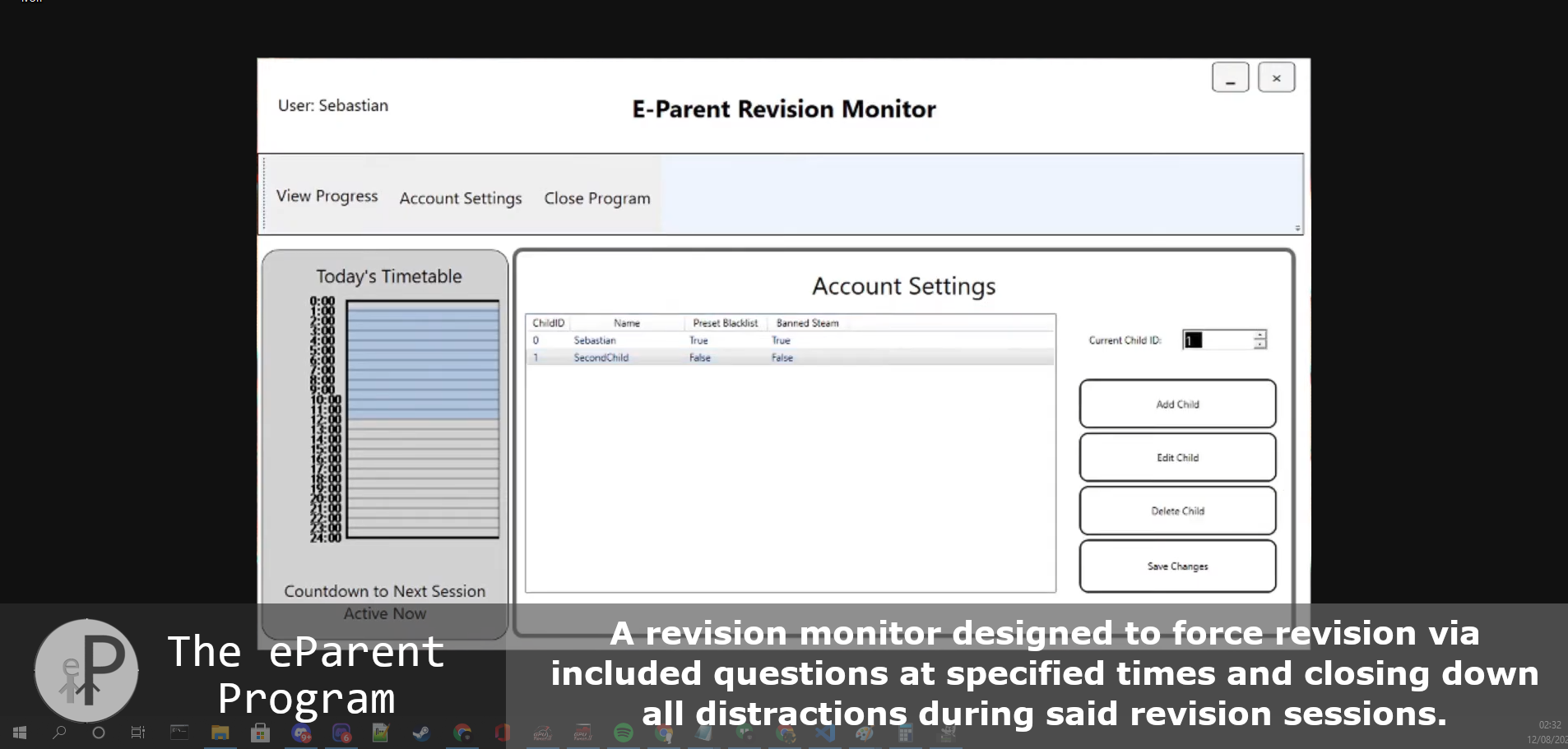Sort table by the Name column header
Screen dimensions: 1568x749
[627, 323]
